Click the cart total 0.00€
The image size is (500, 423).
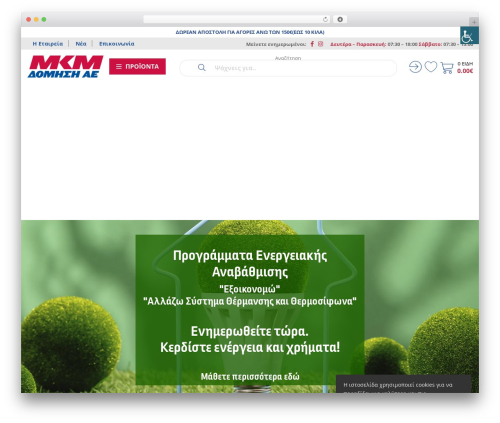click(x=465, y=71)
